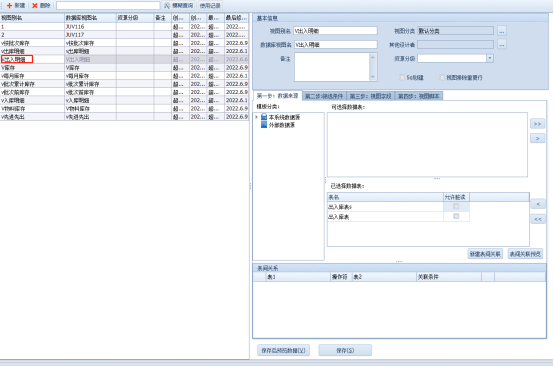
Task: Expand the 本系统数据源 tree node
Action: pos(257,117)
